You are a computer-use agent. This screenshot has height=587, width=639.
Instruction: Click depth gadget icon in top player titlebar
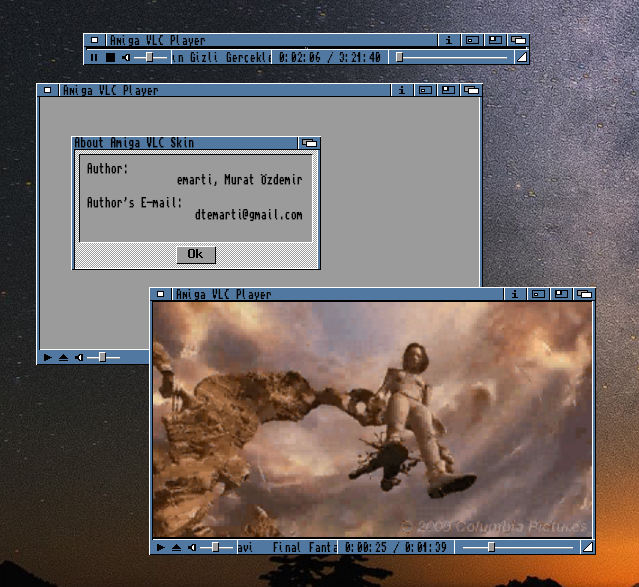pyautogui.click(x=518, y=40)
